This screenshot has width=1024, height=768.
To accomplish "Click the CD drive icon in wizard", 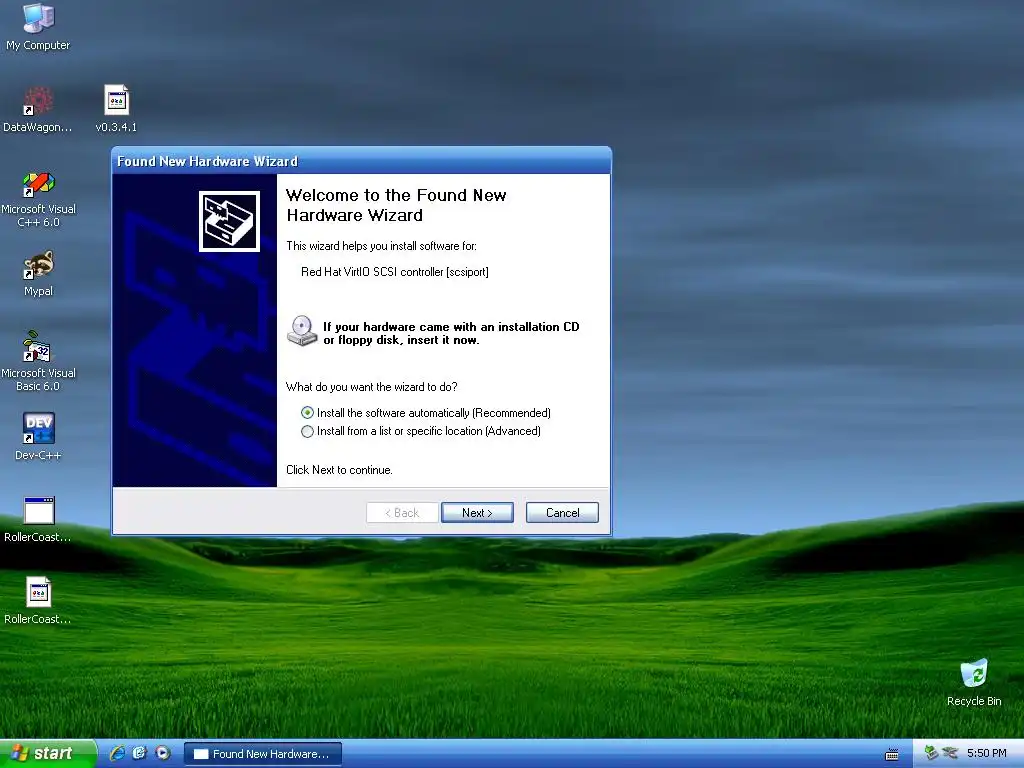I will (x=302, y=330).
